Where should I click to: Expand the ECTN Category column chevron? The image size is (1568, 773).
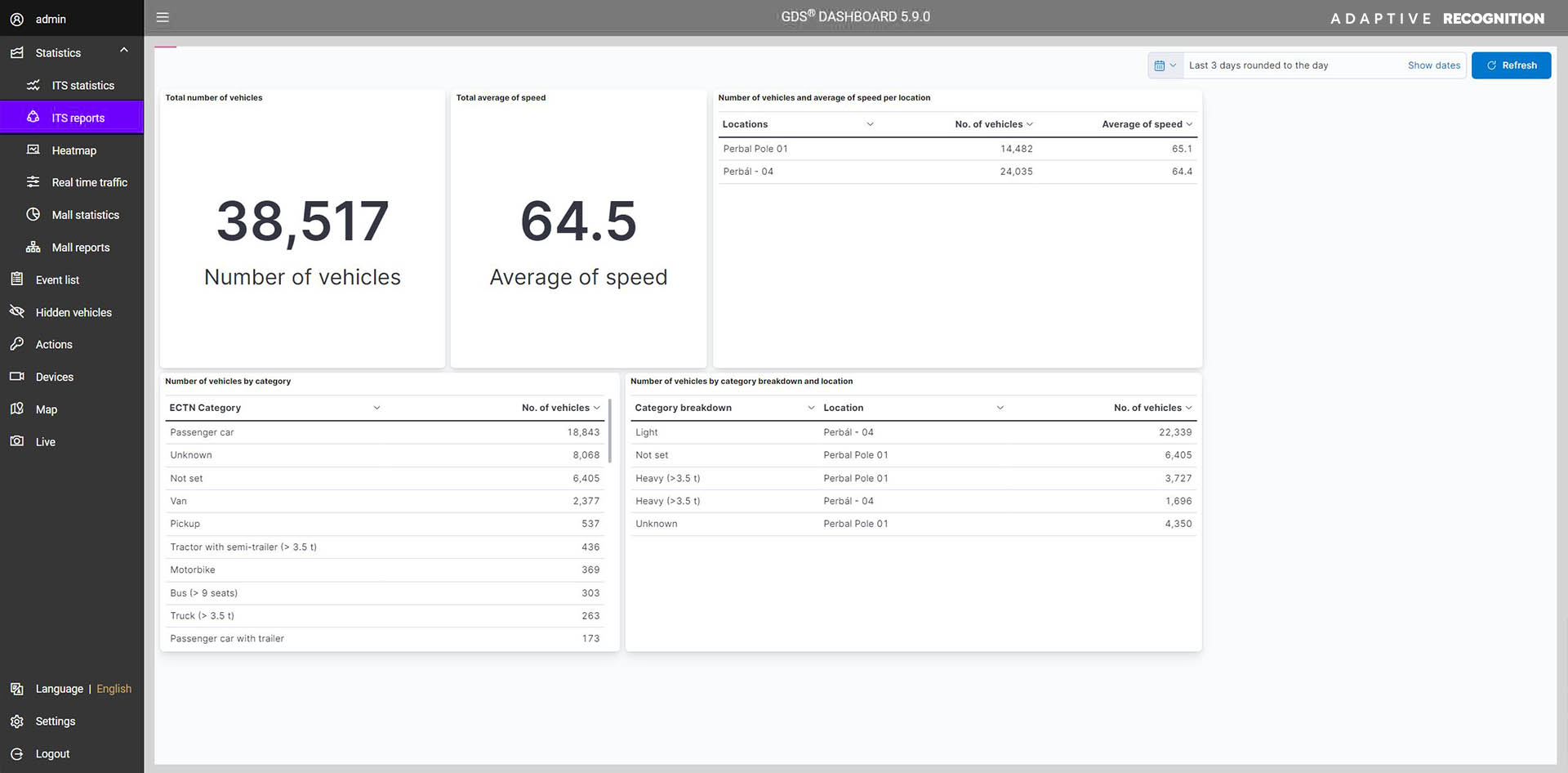[x=376, y=408]
